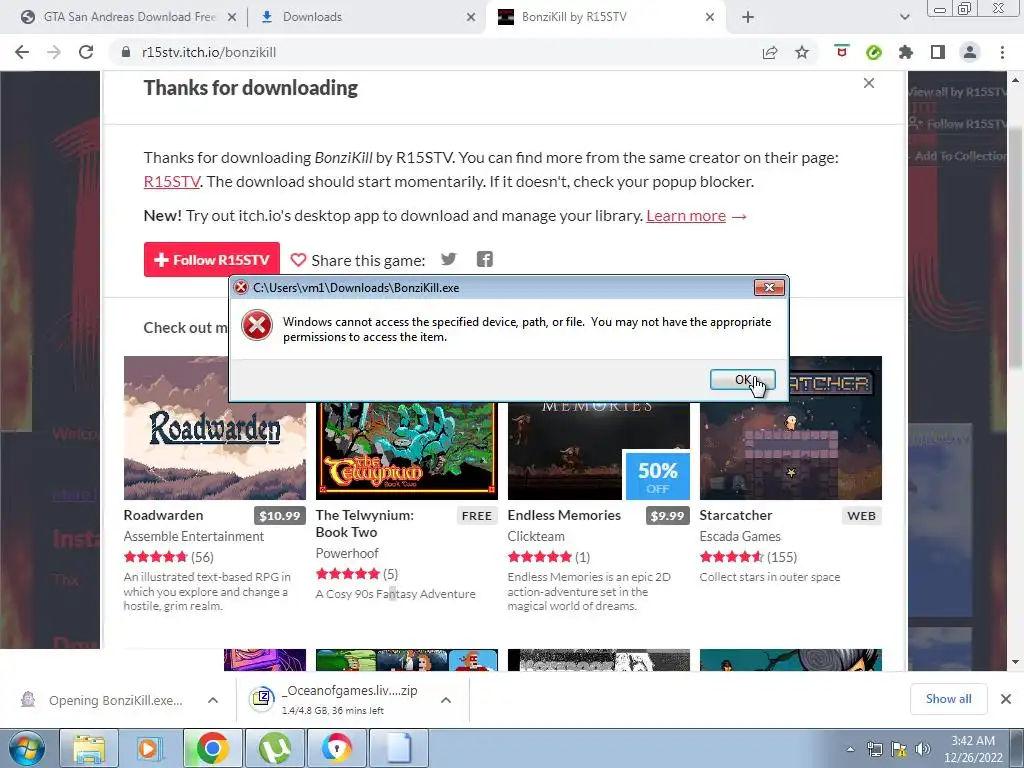Open a new tab with plus button

[748, 18]
